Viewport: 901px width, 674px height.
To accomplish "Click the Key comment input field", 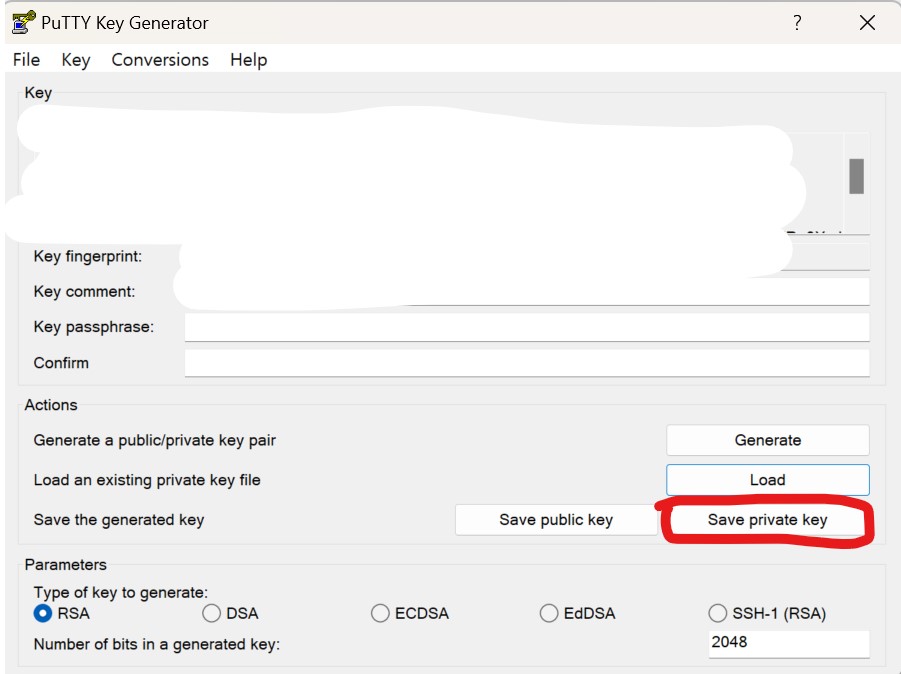I will (x=527, y=291).
